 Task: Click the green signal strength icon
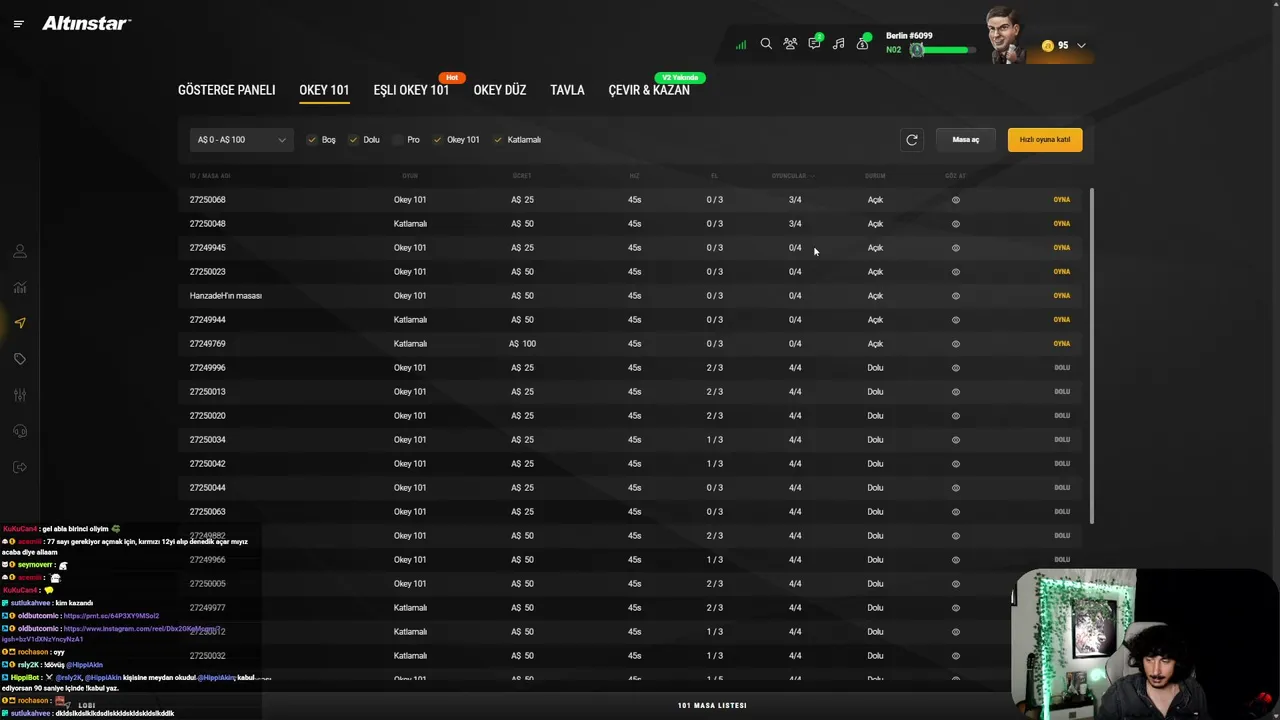pos(741,45)
